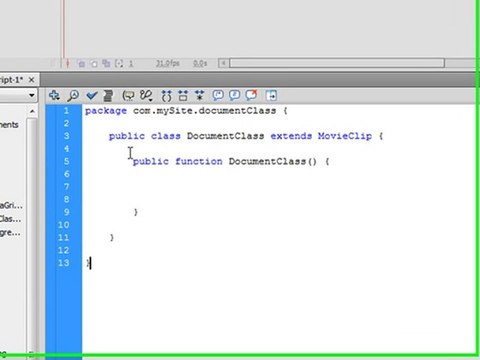Remove comment icon with red mark

click(x=252, y=95)
